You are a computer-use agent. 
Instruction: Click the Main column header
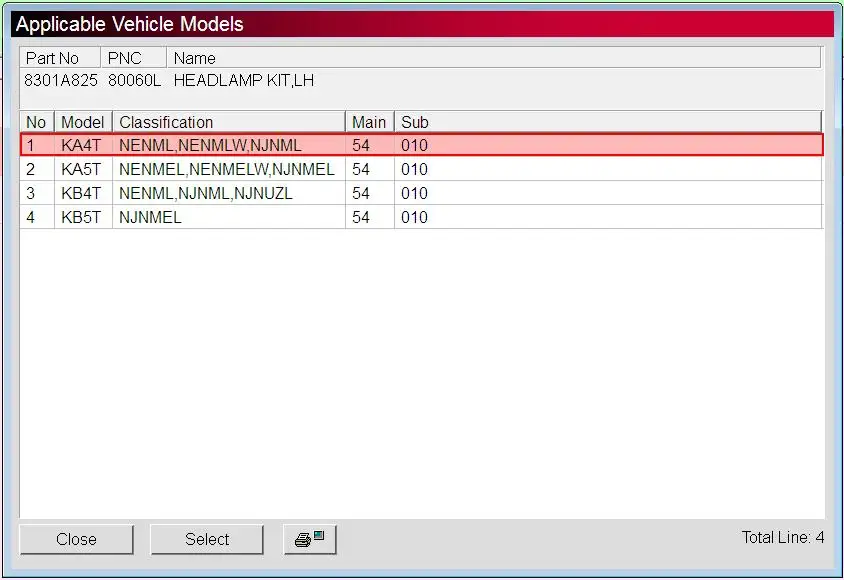[369, 122]
